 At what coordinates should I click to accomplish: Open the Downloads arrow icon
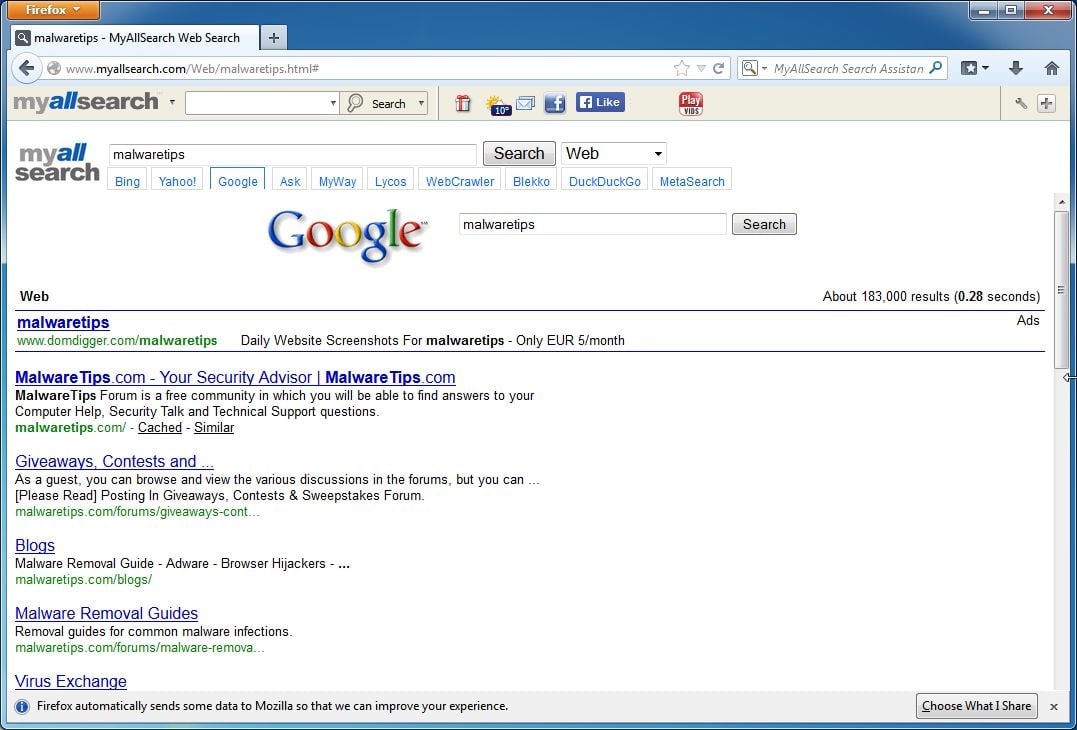[1014, 68]
